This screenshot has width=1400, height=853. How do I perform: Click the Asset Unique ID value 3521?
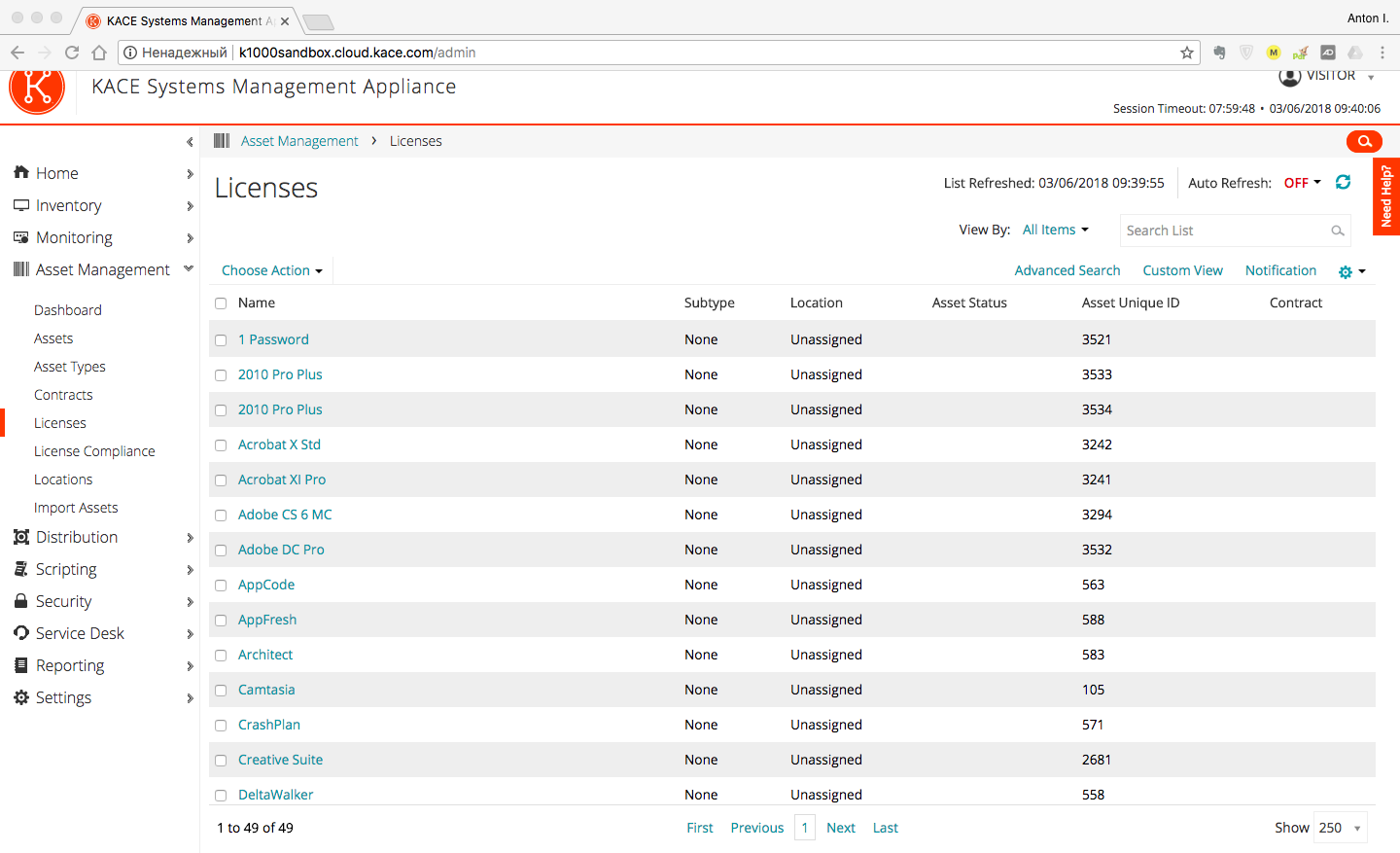pyautogui.click(x=1097, y=339)
